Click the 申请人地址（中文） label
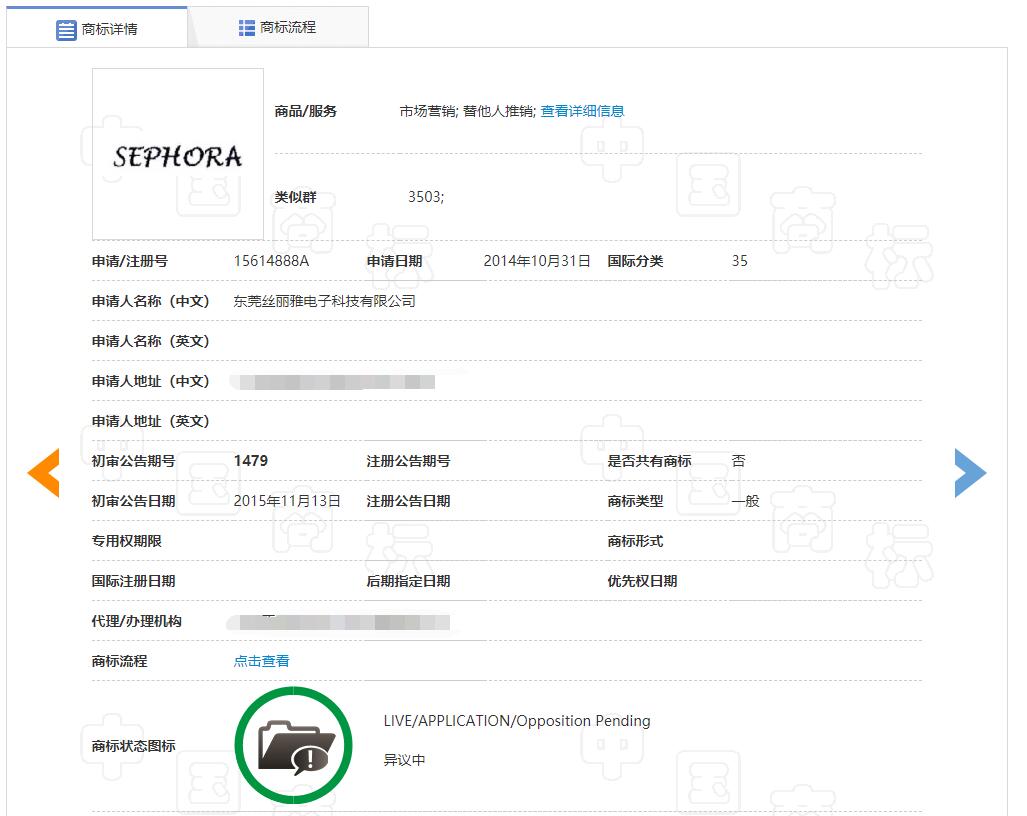Screen dimensions: 1027x816 (151, 381)
